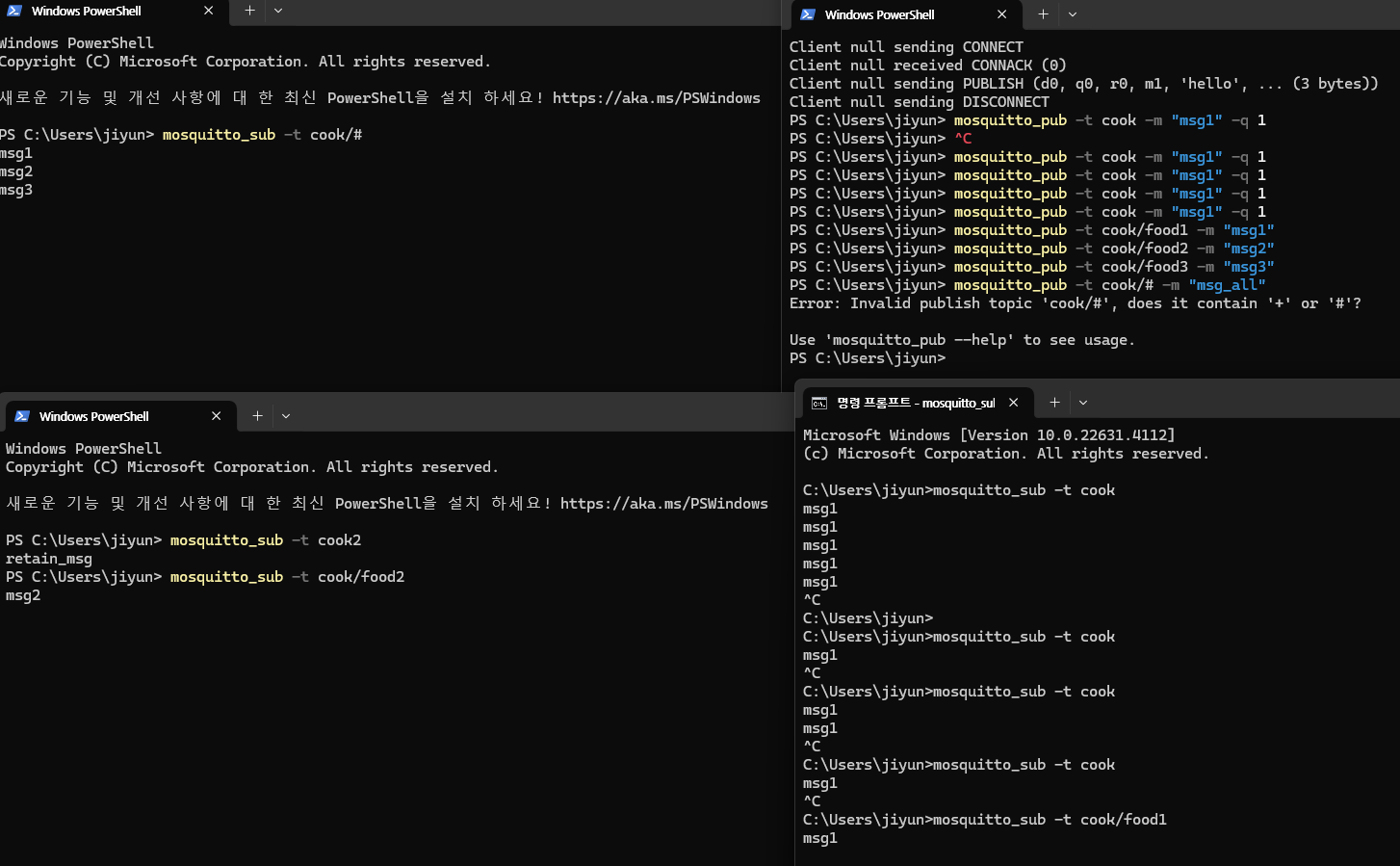Add new tab in top-left PowerShell window
The height and width of the screenshot is (866, 1400).
click(x=249, y=11)
